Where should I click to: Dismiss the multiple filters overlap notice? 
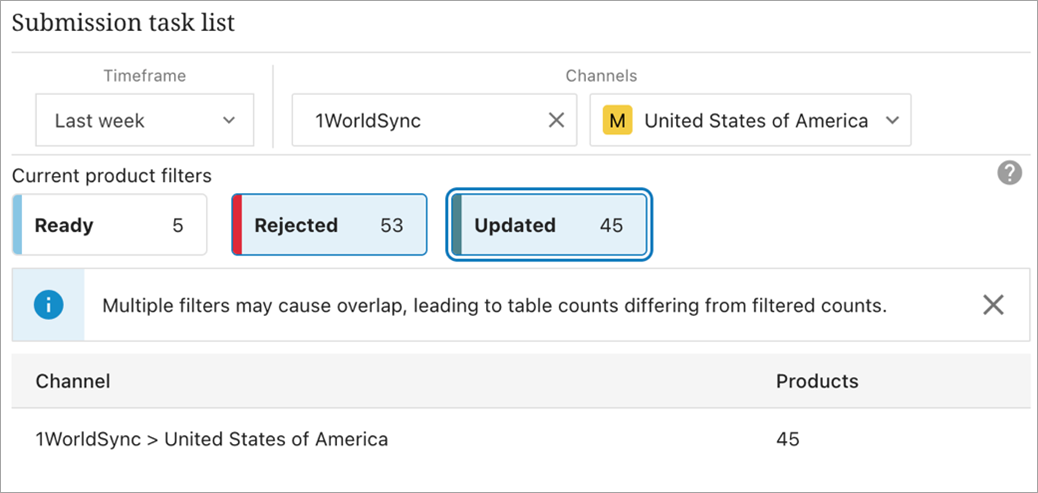coord(992,305)
